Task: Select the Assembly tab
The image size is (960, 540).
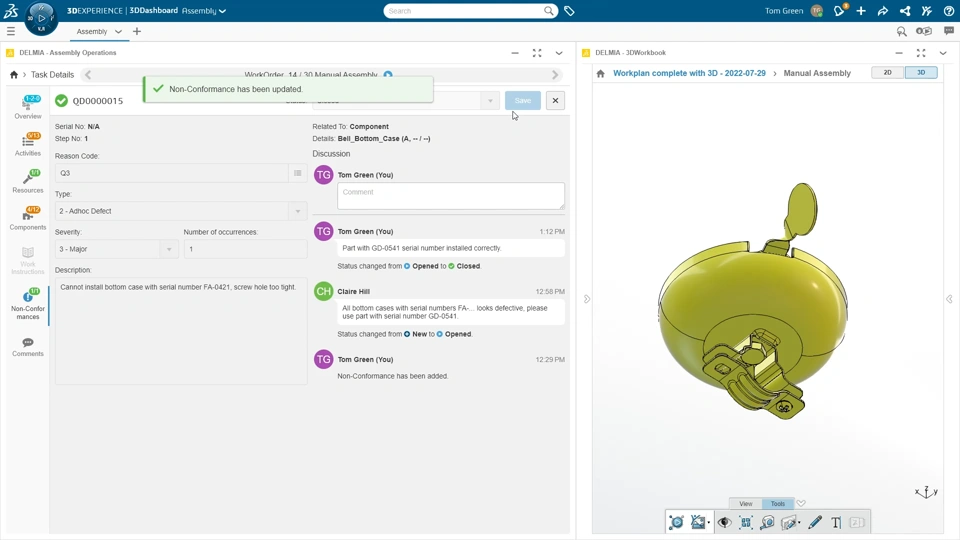Action: click(x=92, y=31)
